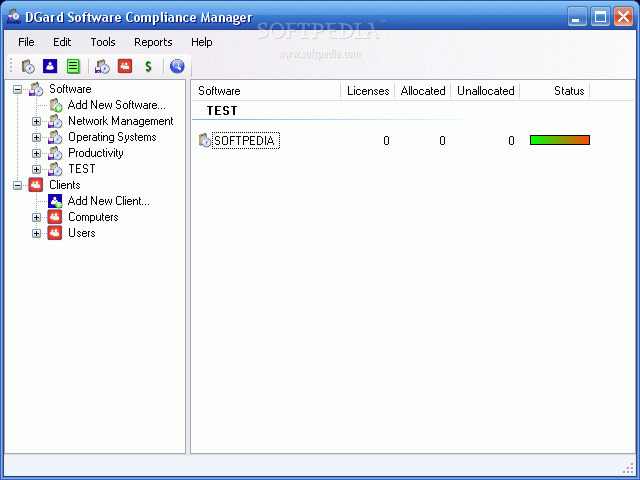Image resolution: width=640 pixels, height=480 pixels.
Task: Sort by the Unallocated column header
Action: click(485, 91)
